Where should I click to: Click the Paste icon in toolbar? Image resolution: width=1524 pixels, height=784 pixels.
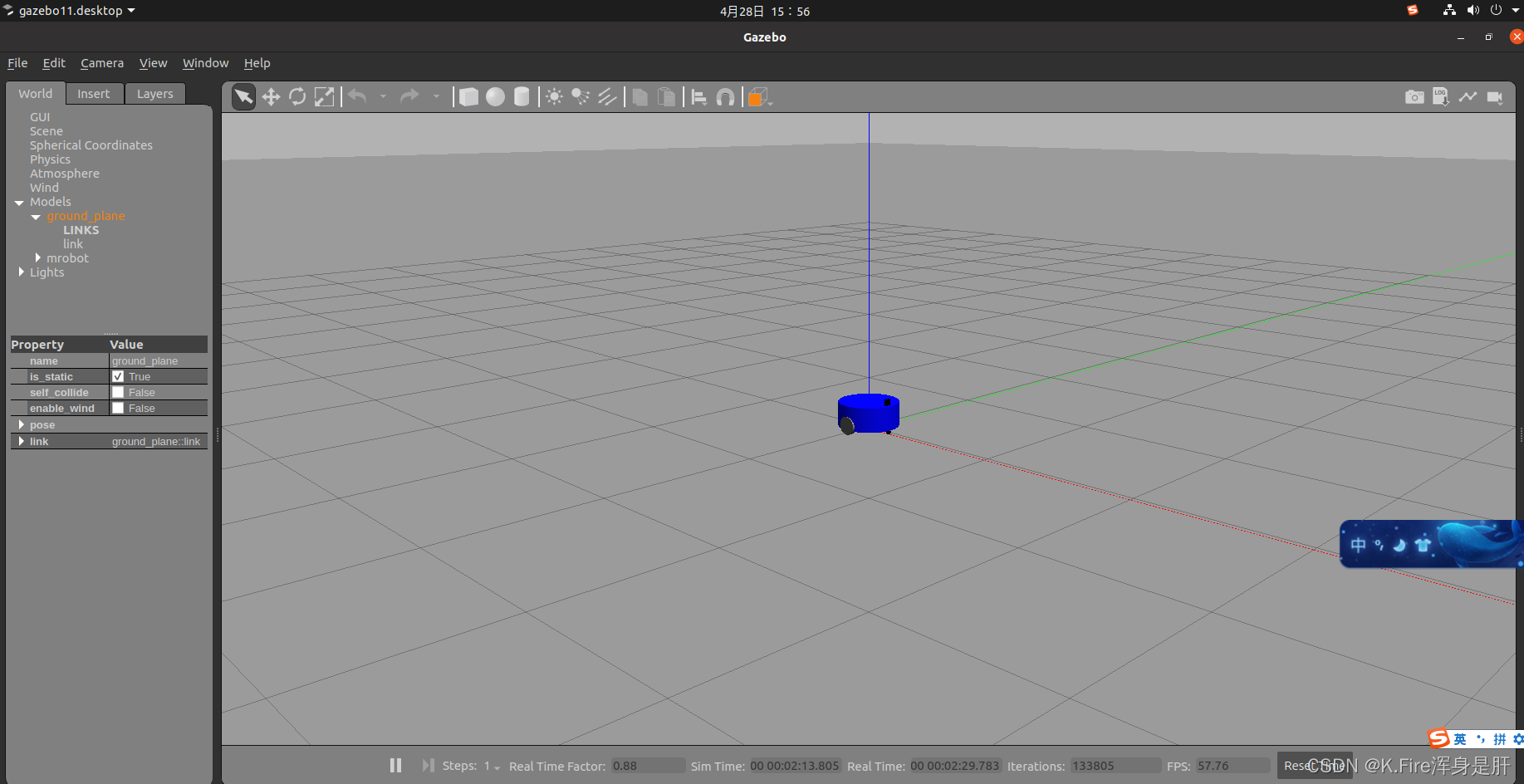click(666, 97)
